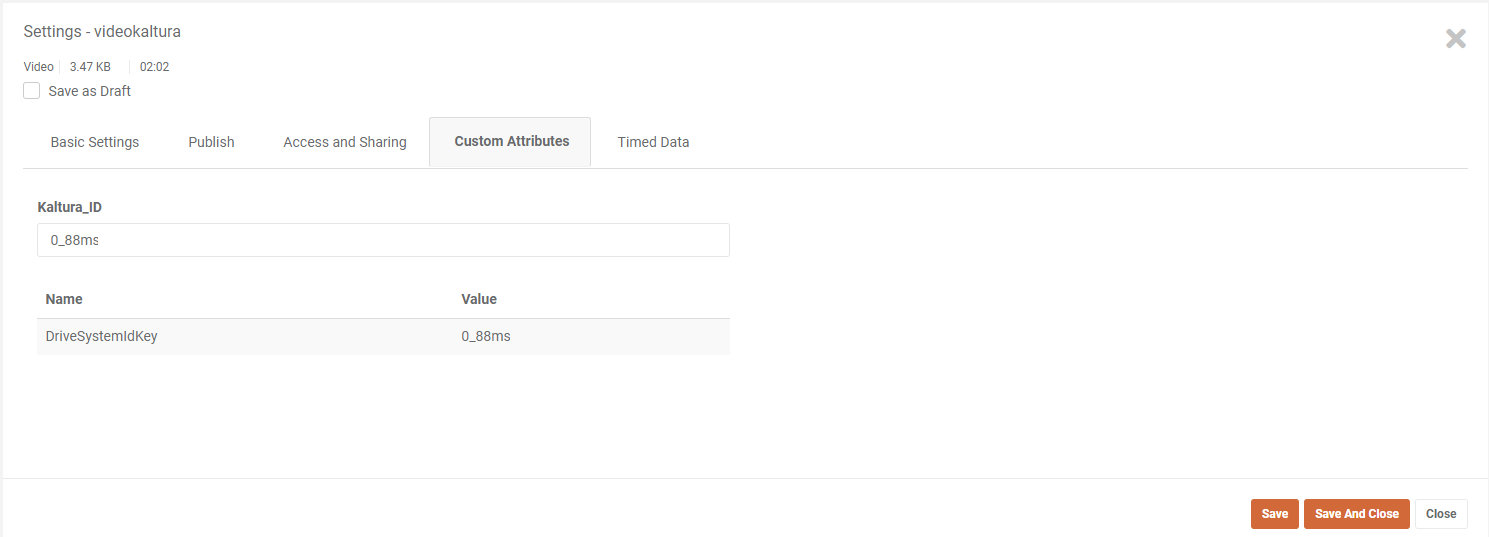
Task: Enable the Save as Draft checkbox
Action: (x=32, y=91)
